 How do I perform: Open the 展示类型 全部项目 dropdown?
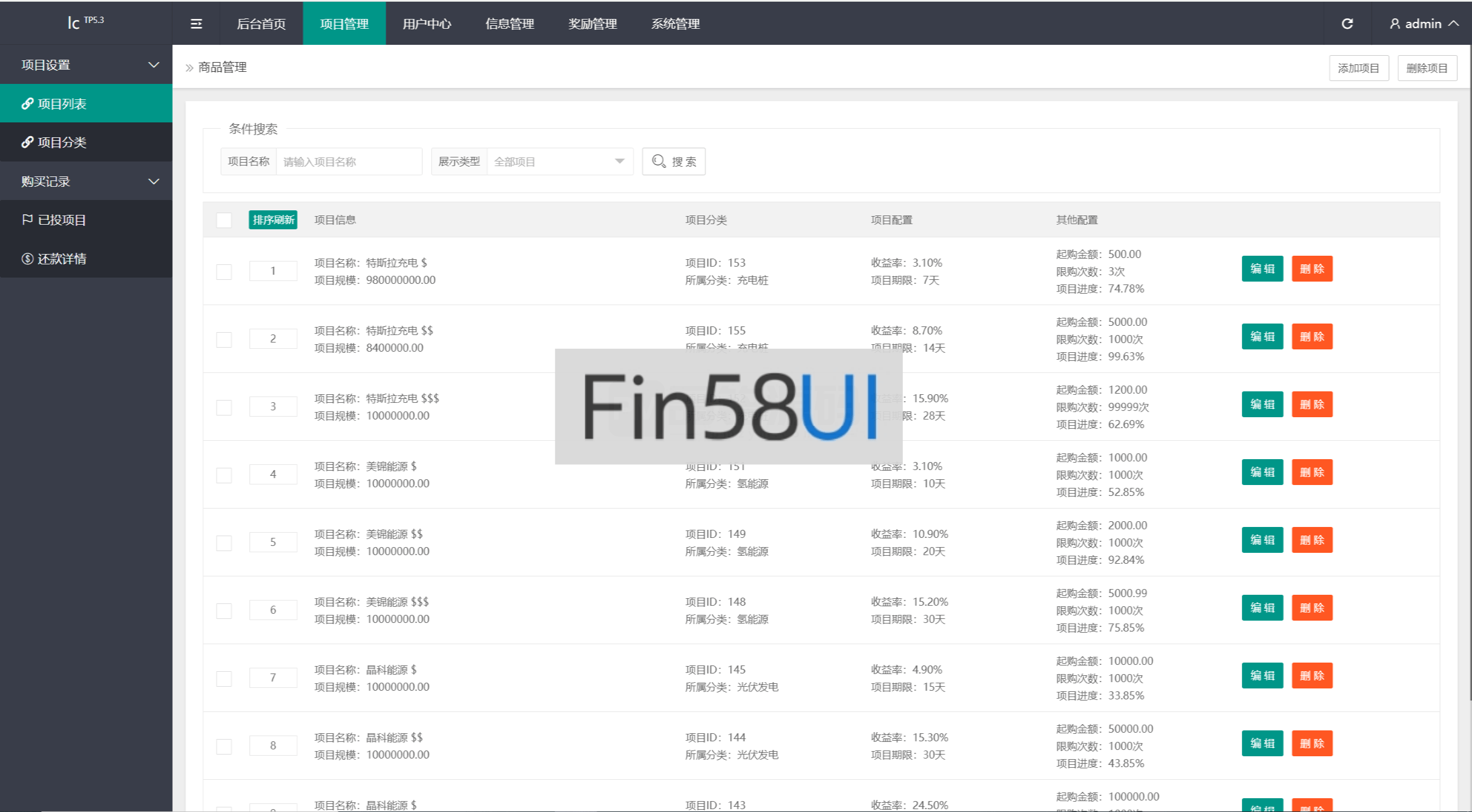(559, 161)
